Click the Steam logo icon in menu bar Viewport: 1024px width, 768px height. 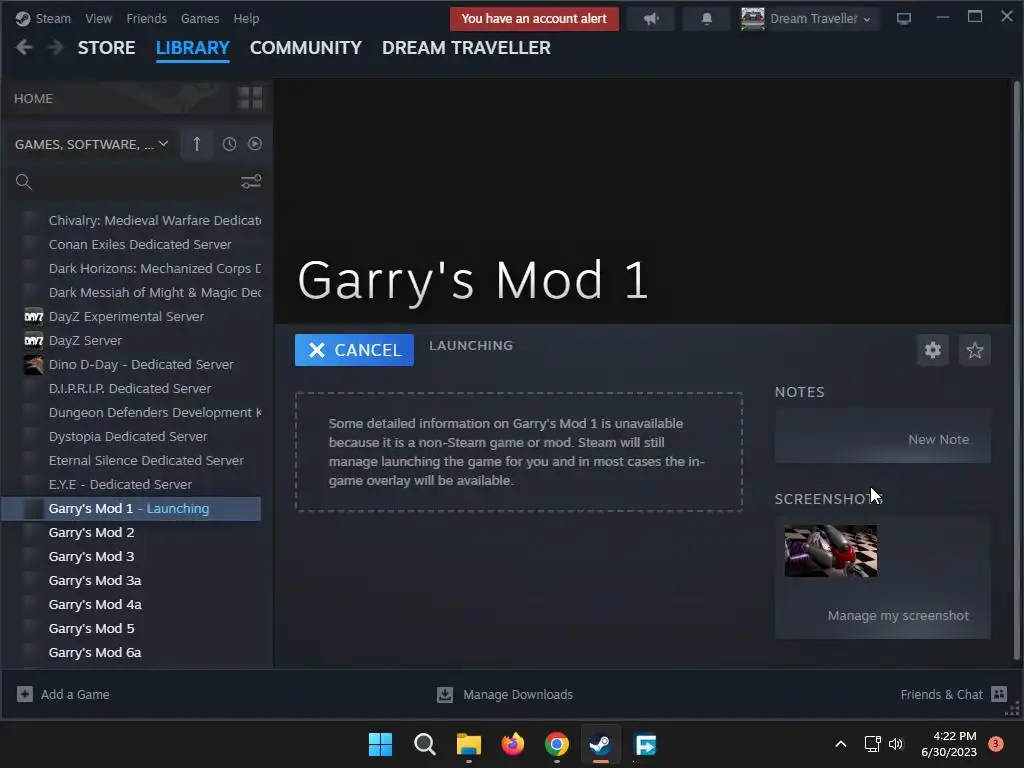[23, 18]
